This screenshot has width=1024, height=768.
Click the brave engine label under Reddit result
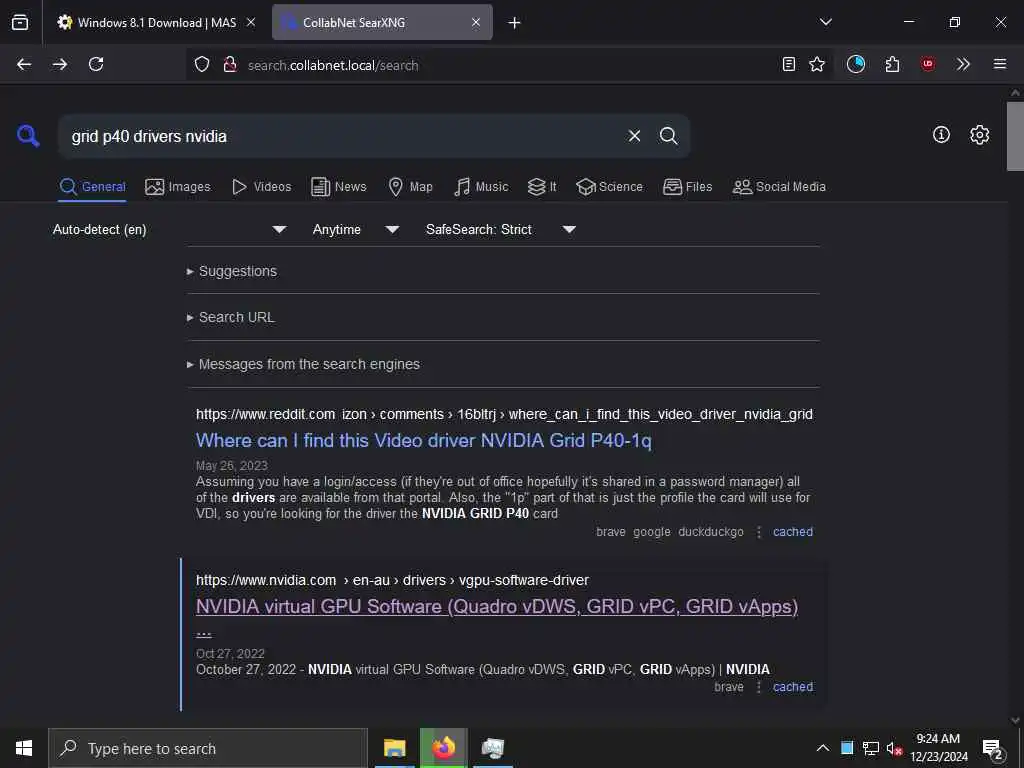pos(611,532)
